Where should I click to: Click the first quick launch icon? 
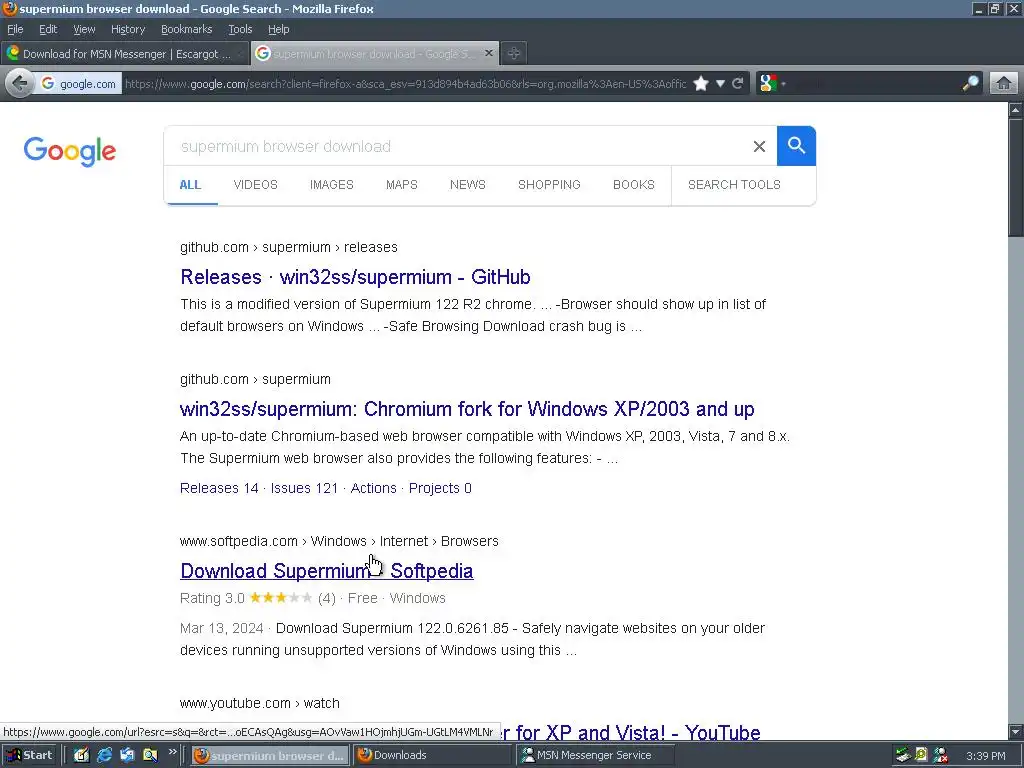click(x=81, y=755)
